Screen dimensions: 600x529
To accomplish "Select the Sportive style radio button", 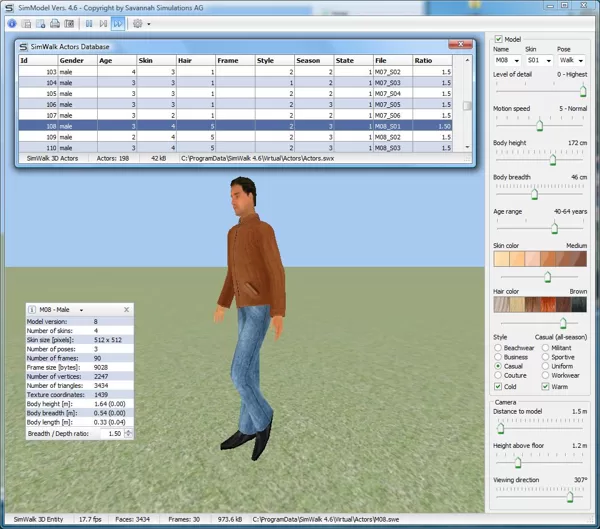I will [546, 357].
